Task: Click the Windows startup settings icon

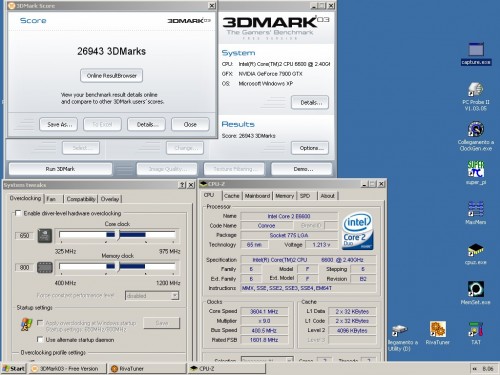Action: 26,324
